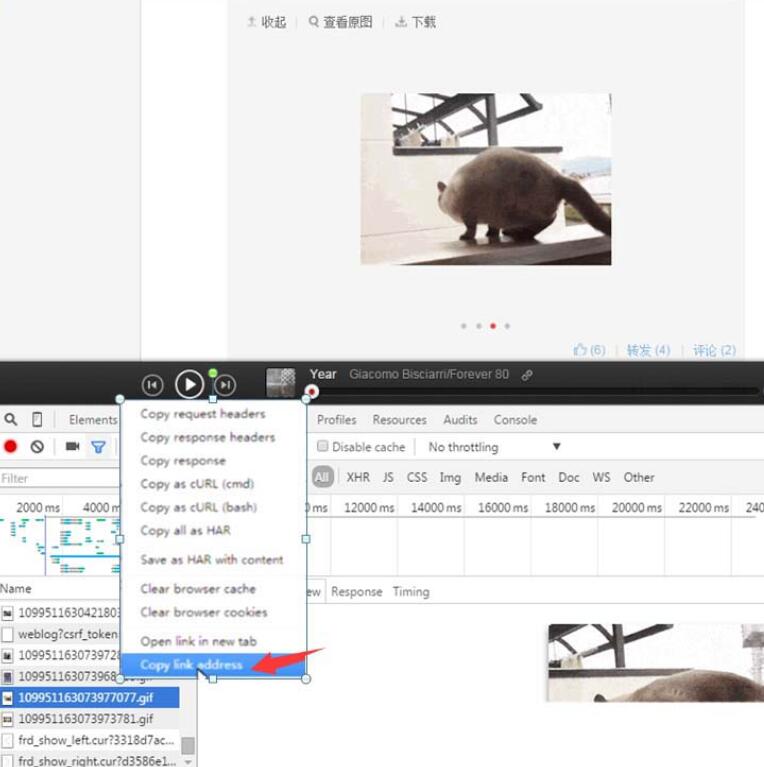Toggle device mode with the phone icon

[x=37, y=420]
